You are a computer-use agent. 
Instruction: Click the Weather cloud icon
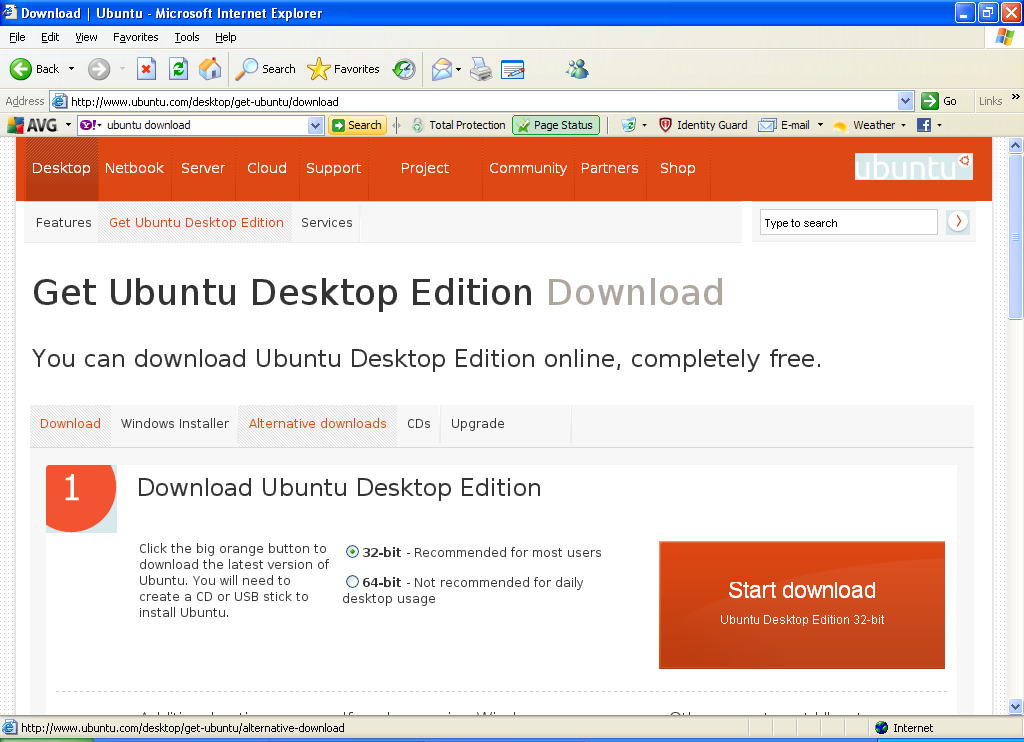coord(840,125)
